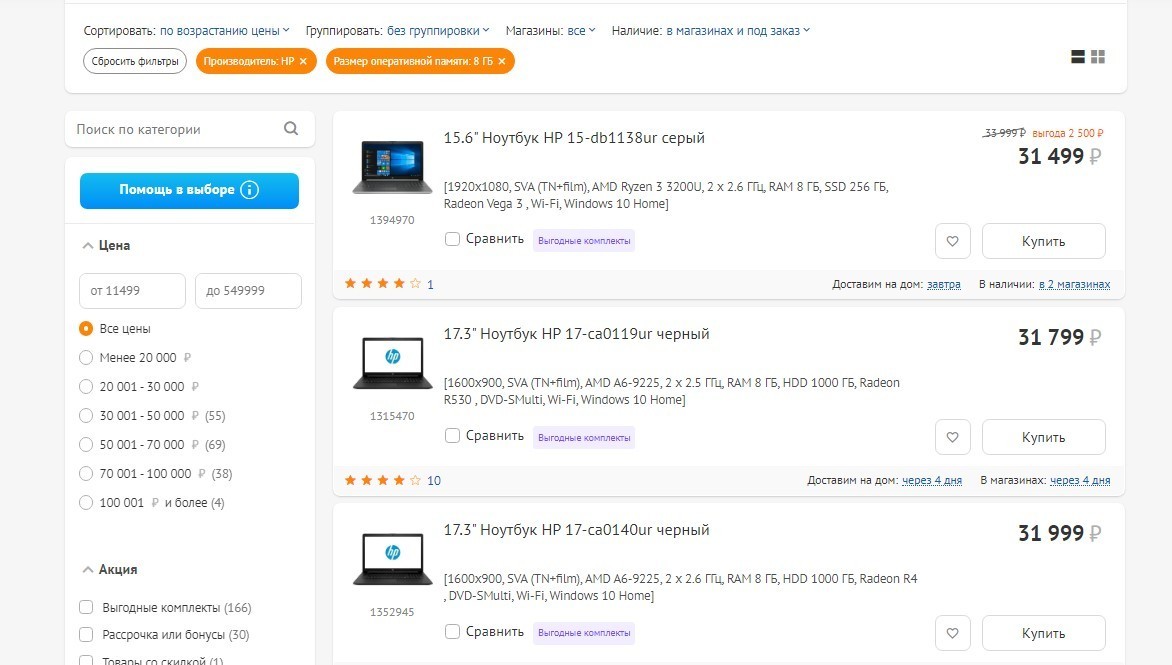Open the HP 17-ca0140ur laptop thumbnail
This screenshot has height=665, width=1172.
click(x=392, y=558)
